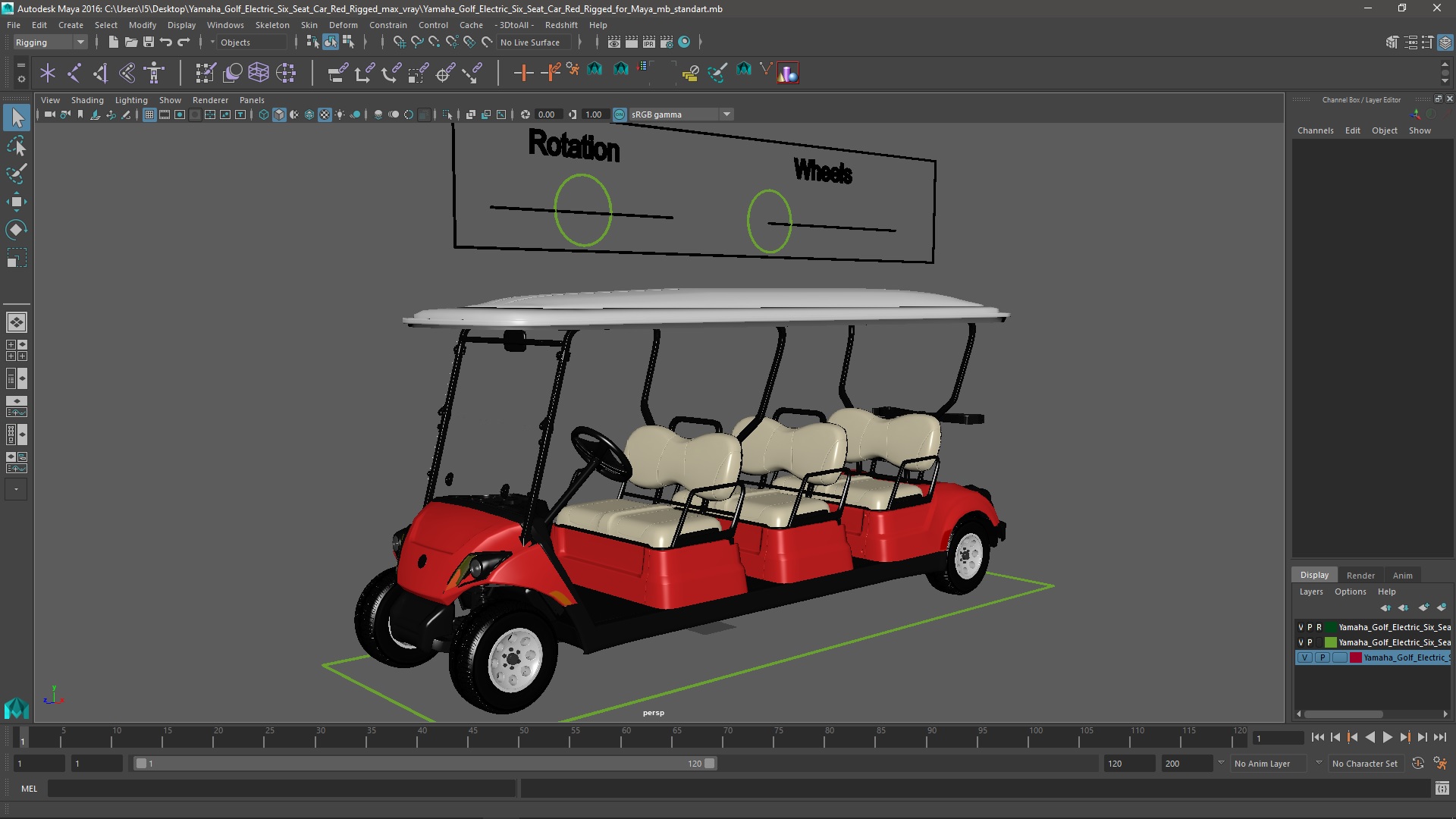Toggle the viewport grid display
The image size is (1456, 819).
click(x=149, y=115)
